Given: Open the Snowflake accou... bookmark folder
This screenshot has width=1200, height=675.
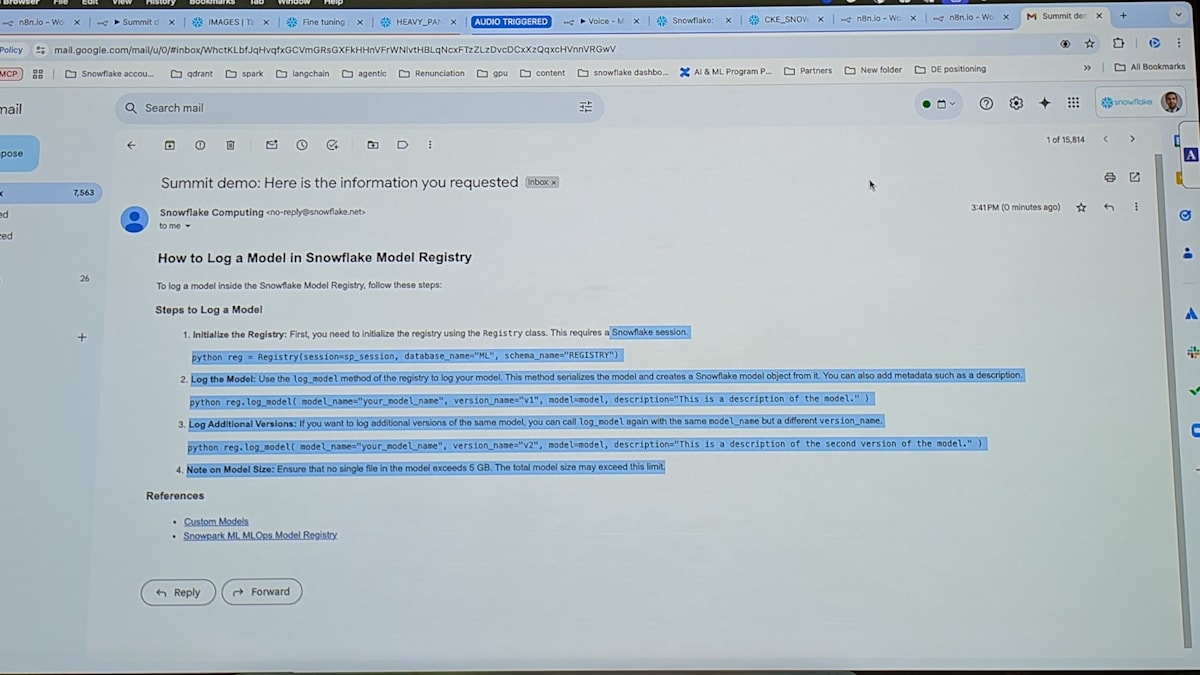Looking at the screenshot, I should tap(109, 73).
